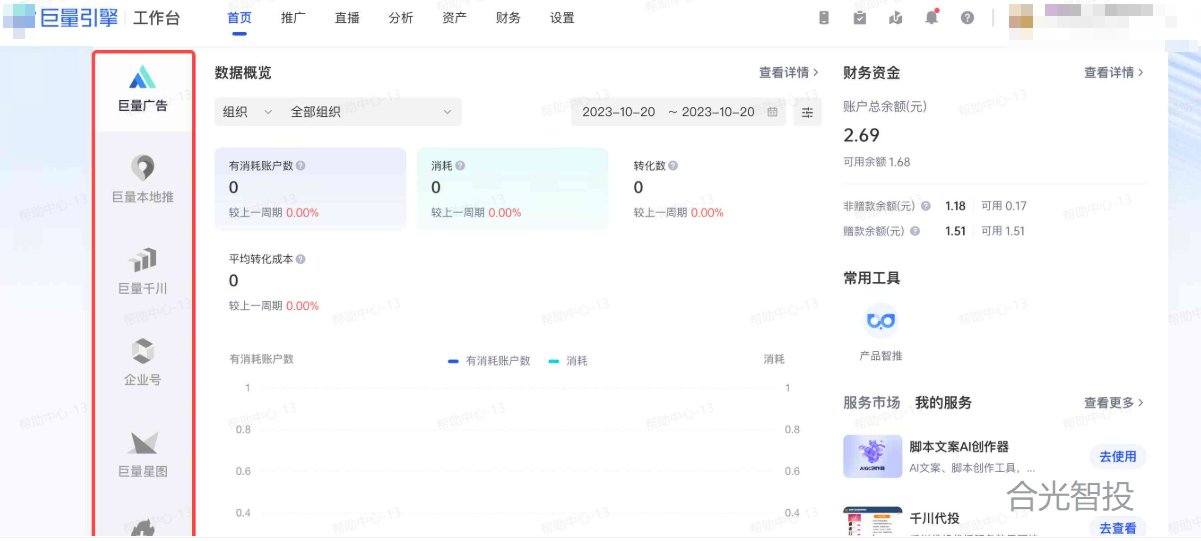Open 巨量本地推 in the sidebar
This screenshot has width=1201, height=541.
point(143,180)
